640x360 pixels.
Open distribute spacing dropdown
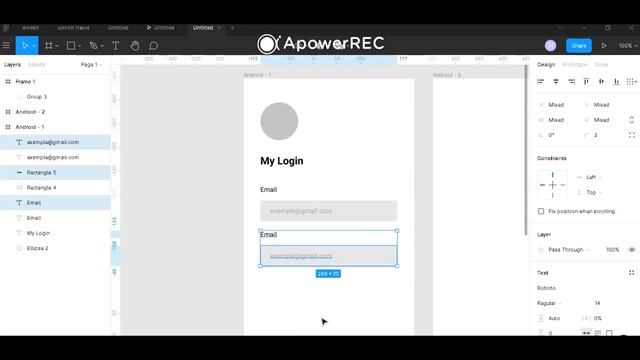point(631,82)
